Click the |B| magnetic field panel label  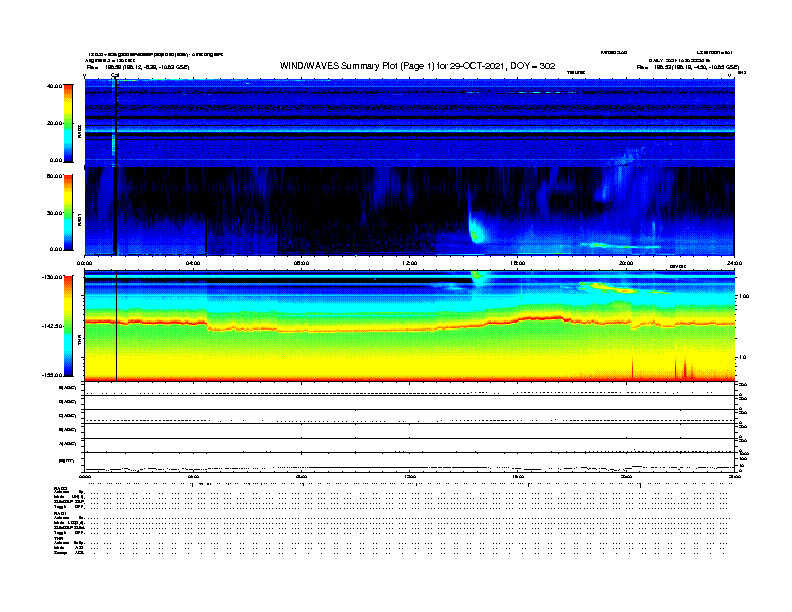point(67,460)
